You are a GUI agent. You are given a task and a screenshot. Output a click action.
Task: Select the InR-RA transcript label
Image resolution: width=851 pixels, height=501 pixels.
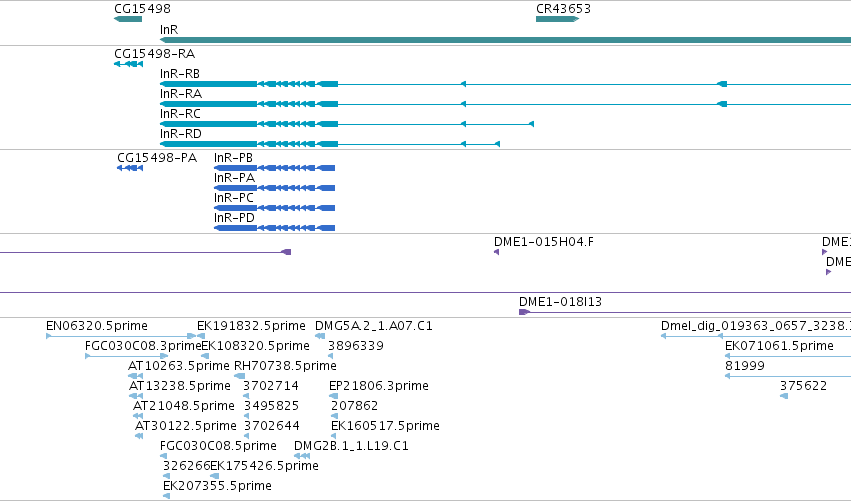[181, 94]
